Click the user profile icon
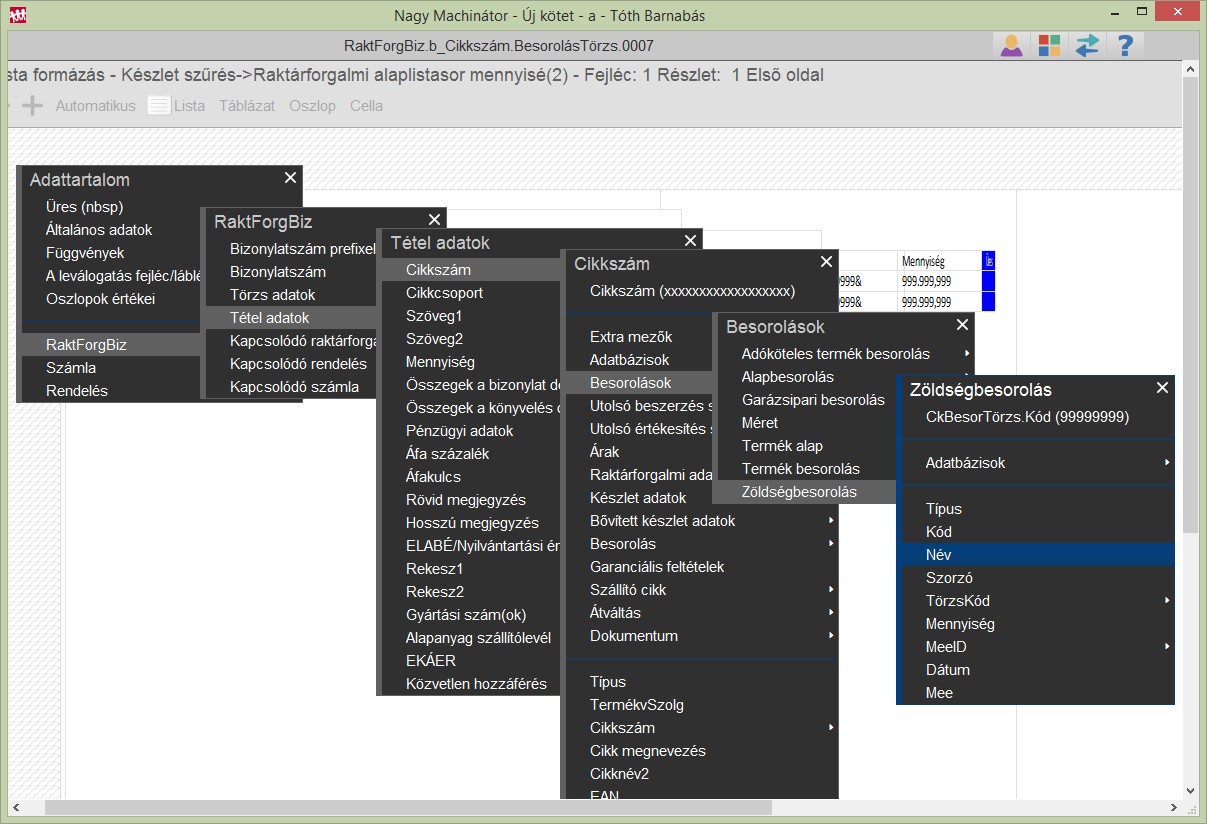The image size is (1207, 824). click(x=1012, y=45)
